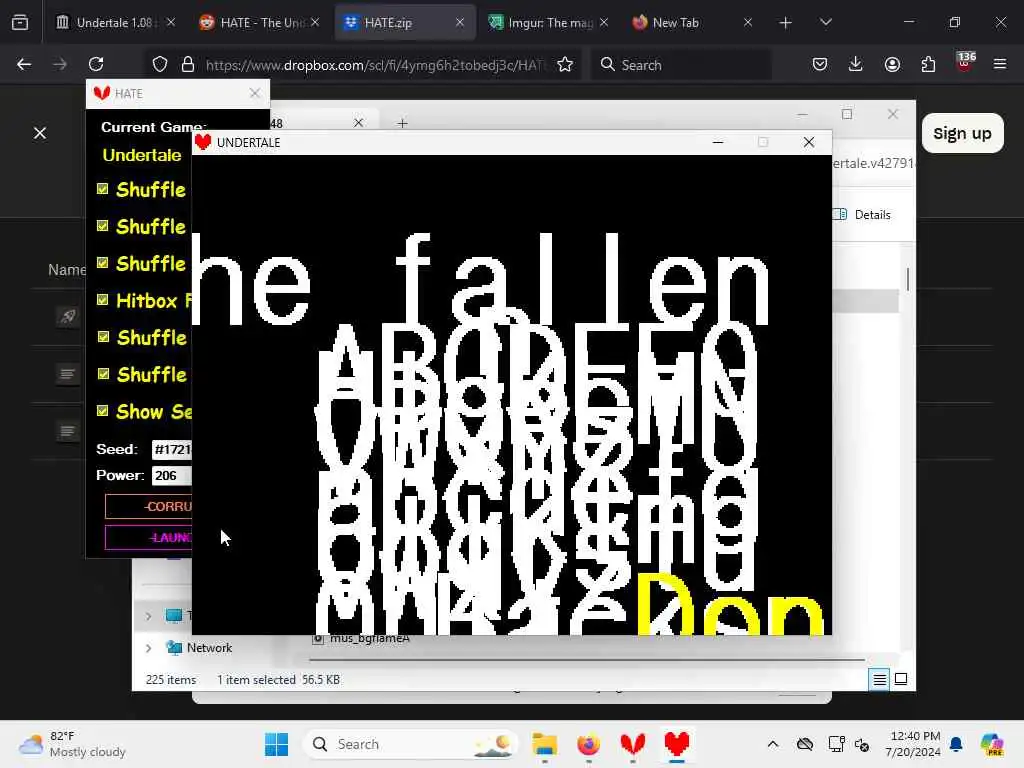Toggle the Details pane in File Explorer
1024x768 pixels.
862,215
